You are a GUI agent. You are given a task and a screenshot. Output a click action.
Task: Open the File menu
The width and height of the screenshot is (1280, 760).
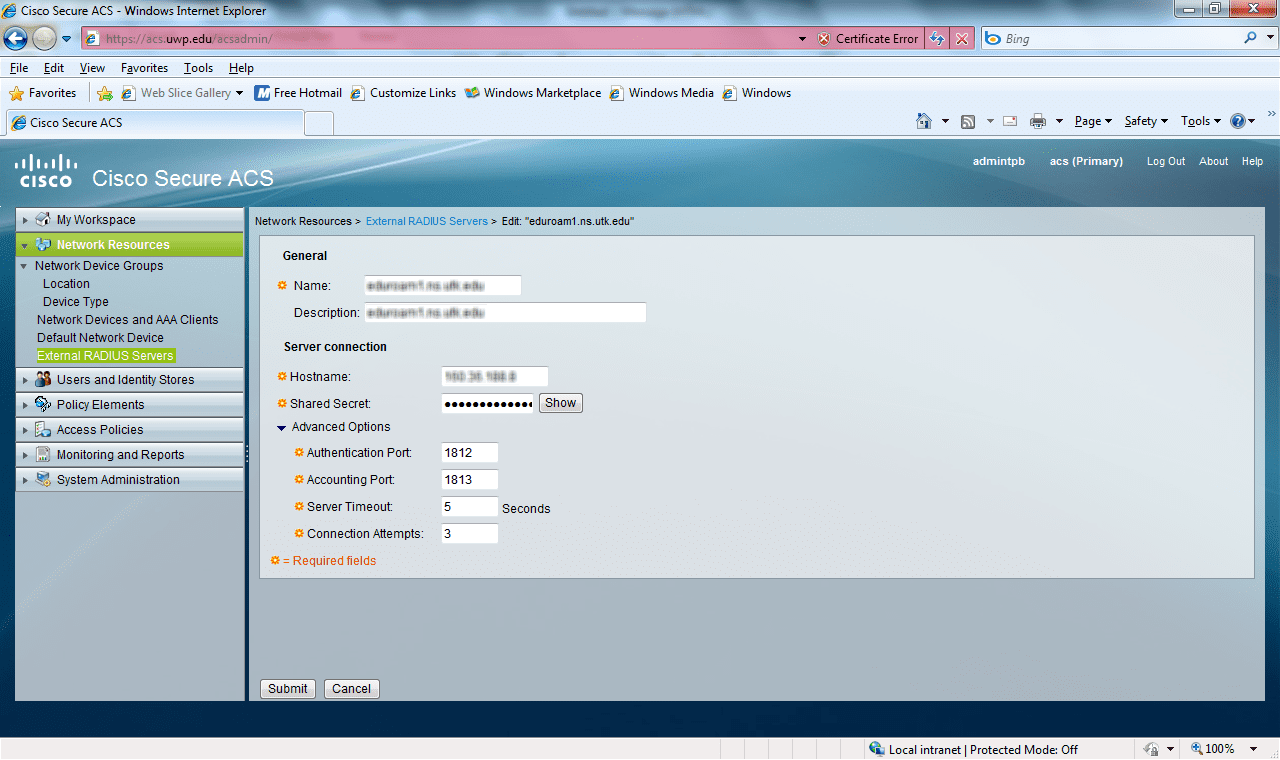pos(19,68)
